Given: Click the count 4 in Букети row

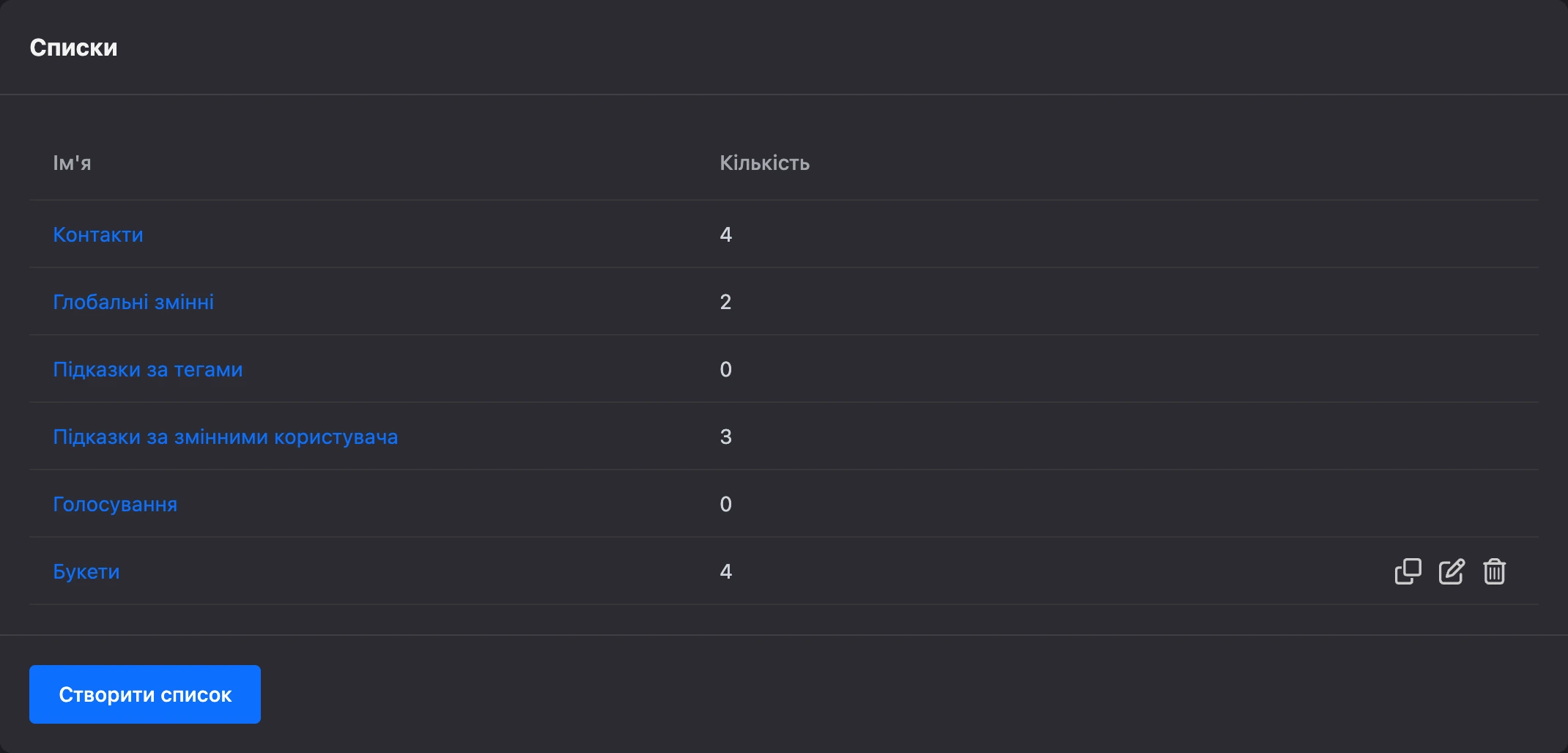Looking at the screenshot, I should point(725,571).
